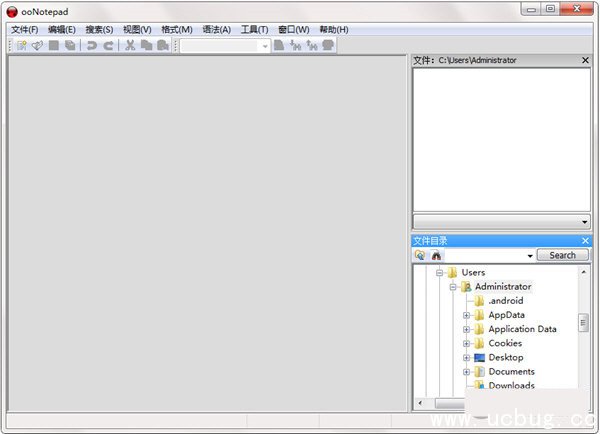Click the Search button
This screenshot has width=600, height=434.
(562, 255)
